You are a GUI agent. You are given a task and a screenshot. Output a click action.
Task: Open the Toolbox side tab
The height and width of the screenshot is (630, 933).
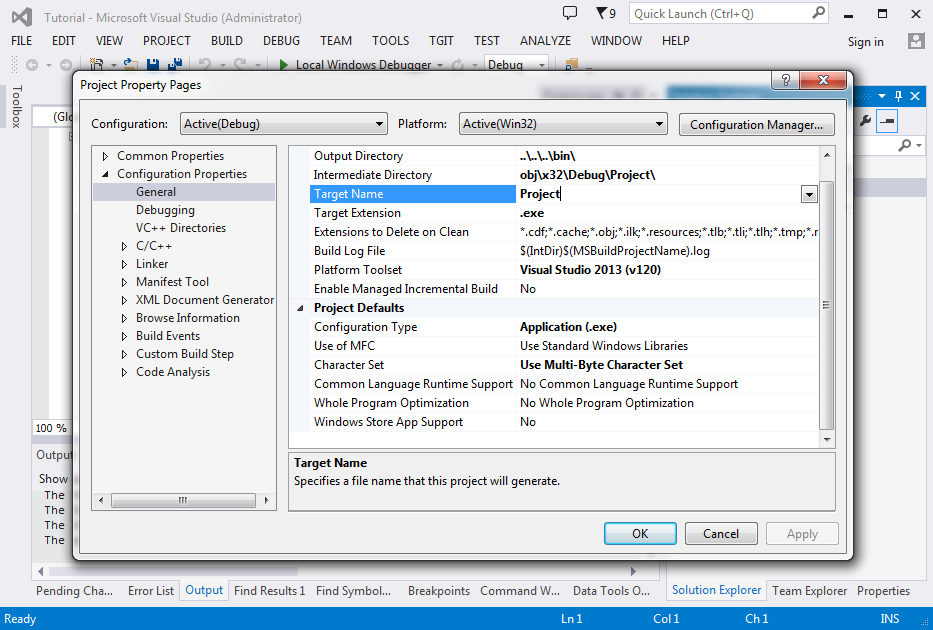tap(17, 106)
